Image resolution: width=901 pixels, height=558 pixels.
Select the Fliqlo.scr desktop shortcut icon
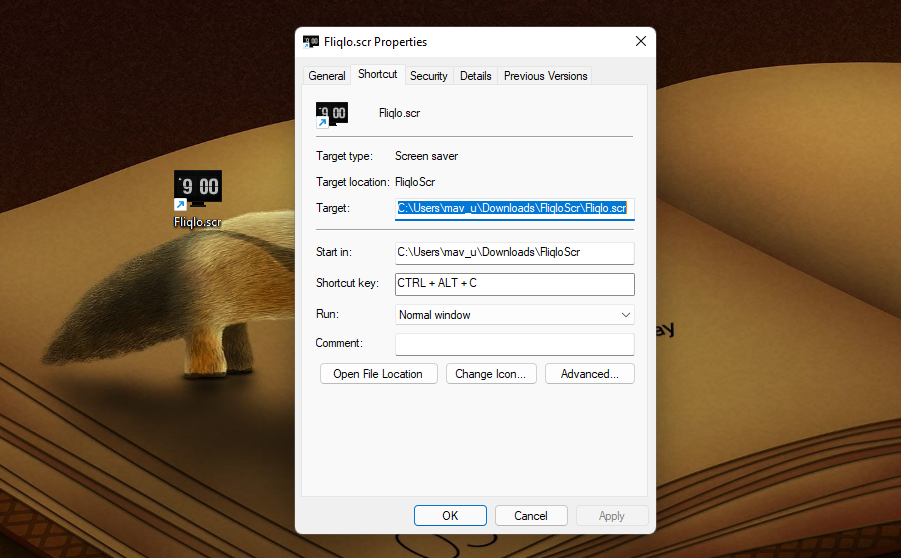[197, 196]
